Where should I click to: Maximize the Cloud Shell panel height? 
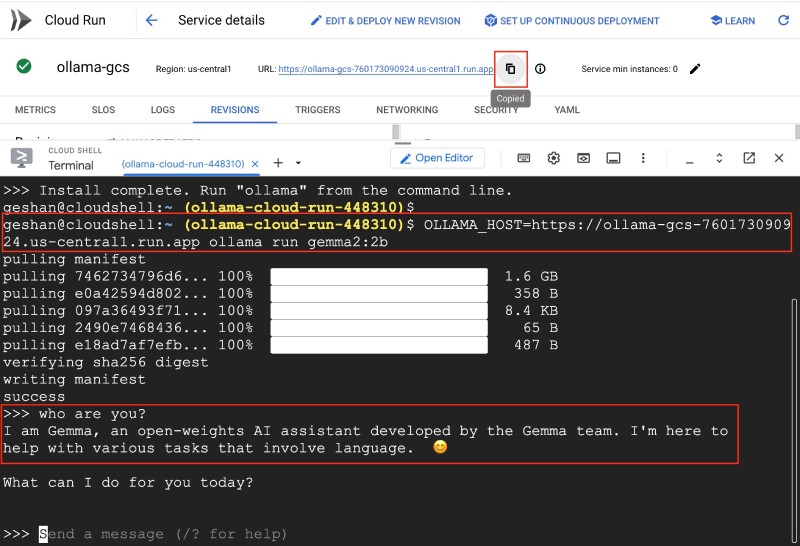(x=719, y=158)
